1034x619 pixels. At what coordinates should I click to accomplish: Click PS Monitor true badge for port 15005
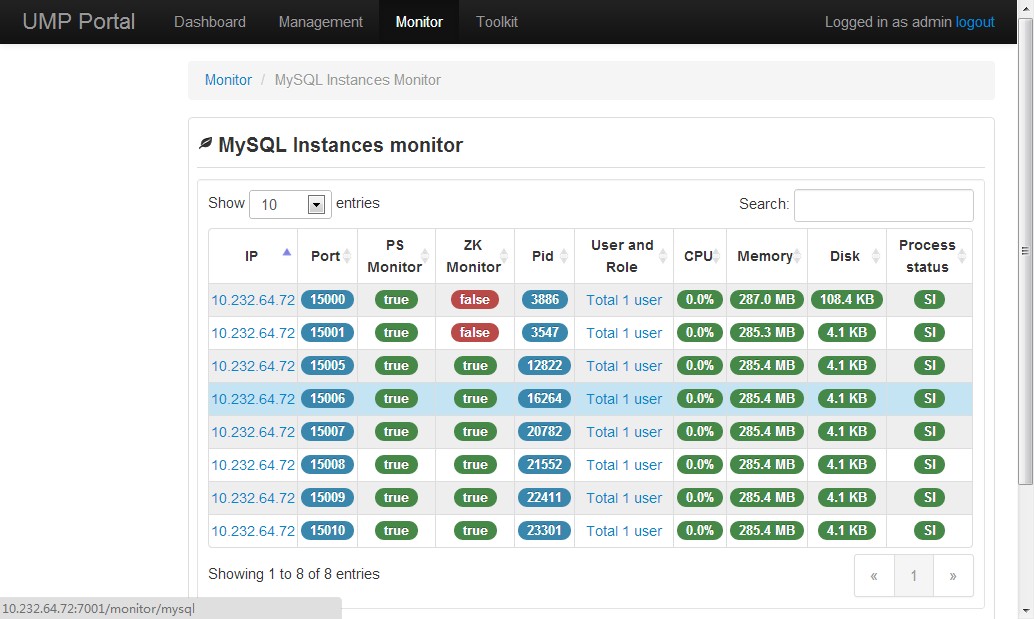coord(396,365)
